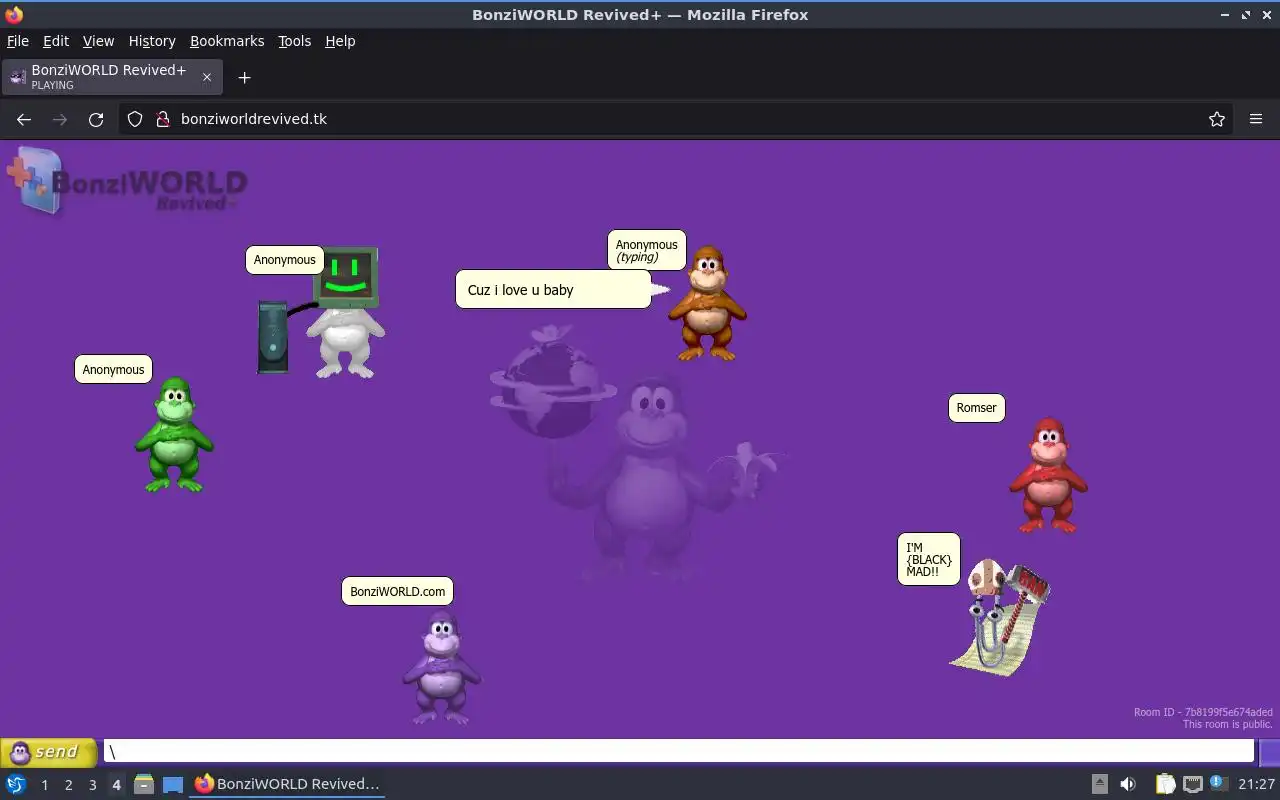Open the Edit menu
The height and width of the screenshot is (800, 1280).
click(x=56, y=41)
